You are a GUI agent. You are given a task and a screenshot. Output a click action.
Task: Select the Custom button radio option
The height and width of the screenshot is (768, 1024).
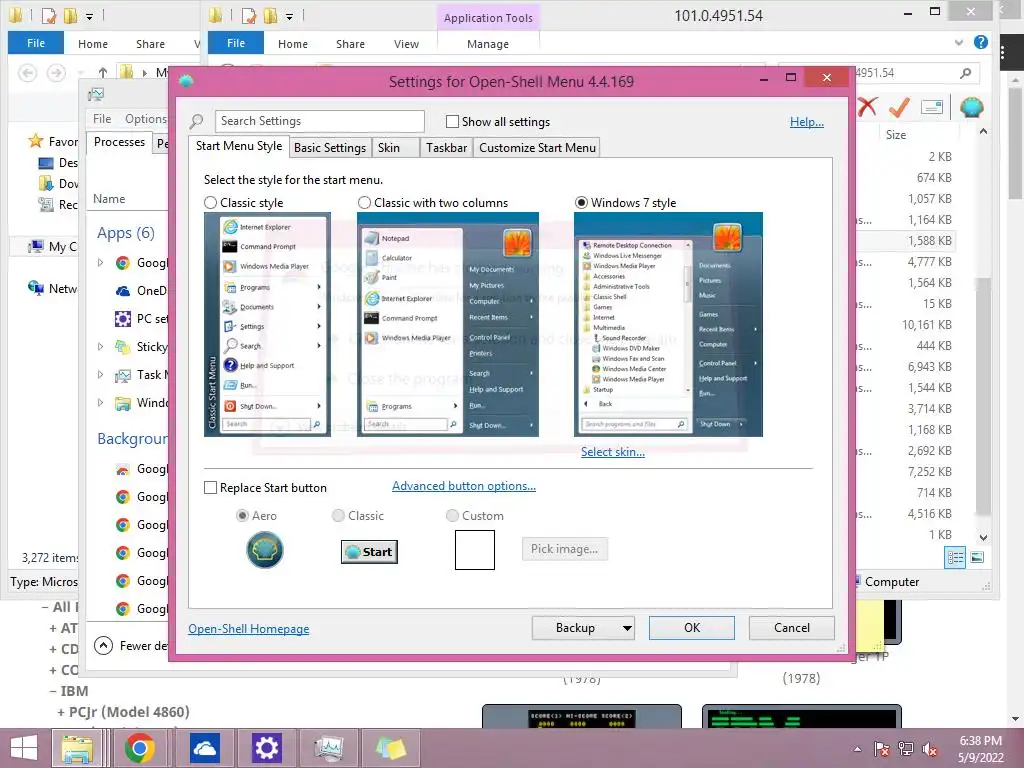coord(452,515)
